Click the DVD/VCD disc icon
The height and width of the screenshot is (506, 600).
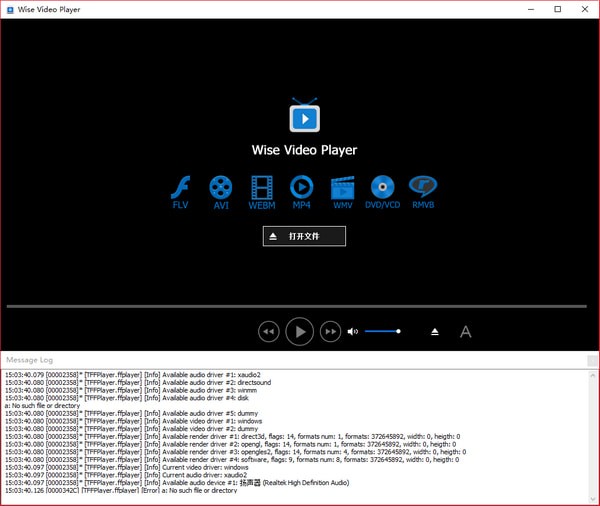click(382, 188)
